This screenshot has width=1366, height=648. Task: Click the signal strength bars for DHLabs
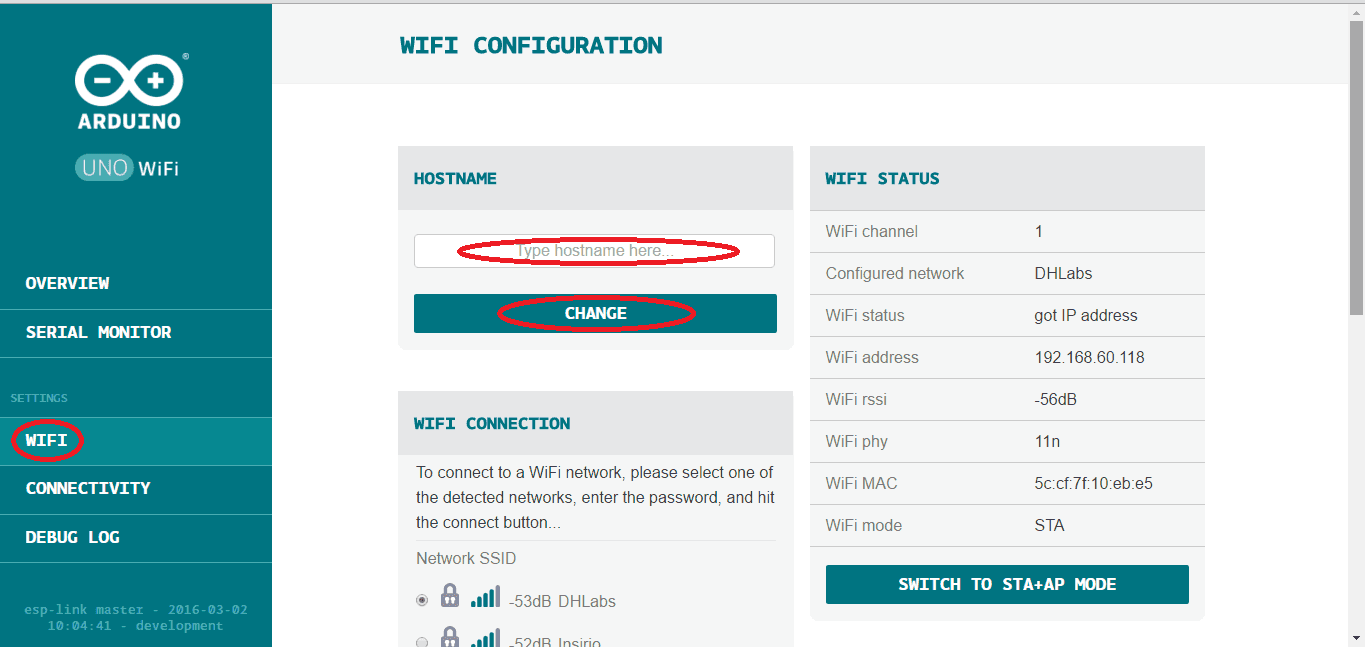[485, 598]
